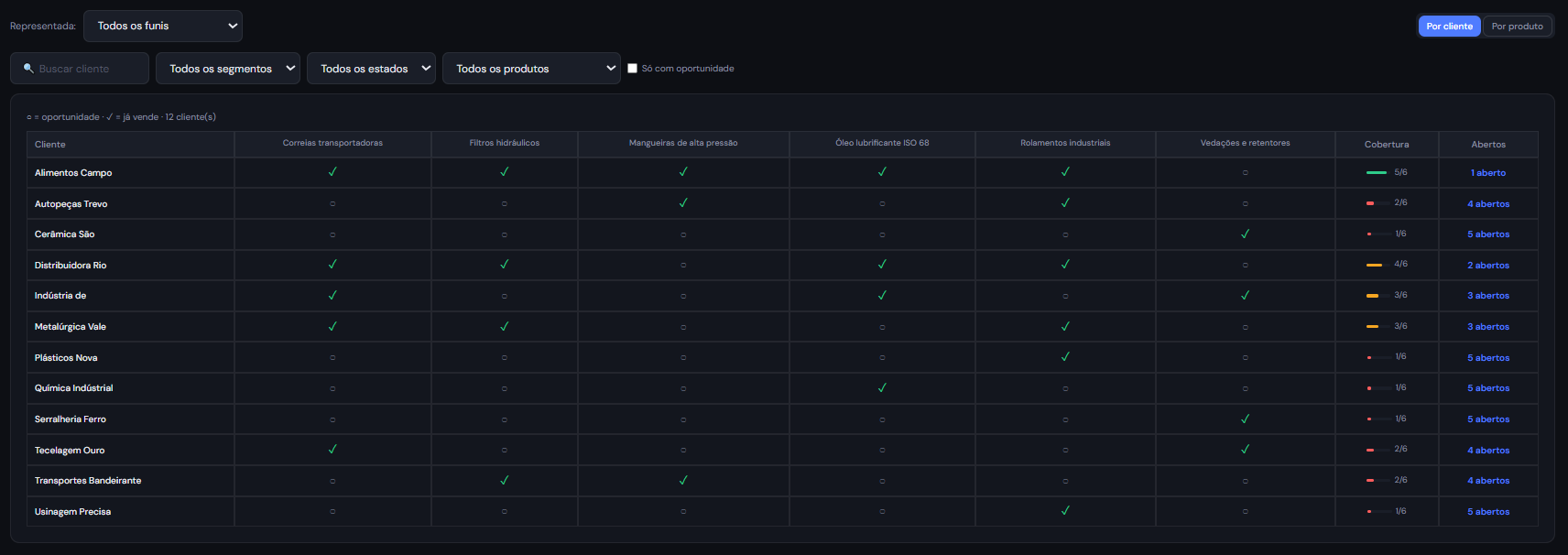Click Distribuidora Rio Óleo lubrificante checkmark

(x=882, y=265)
